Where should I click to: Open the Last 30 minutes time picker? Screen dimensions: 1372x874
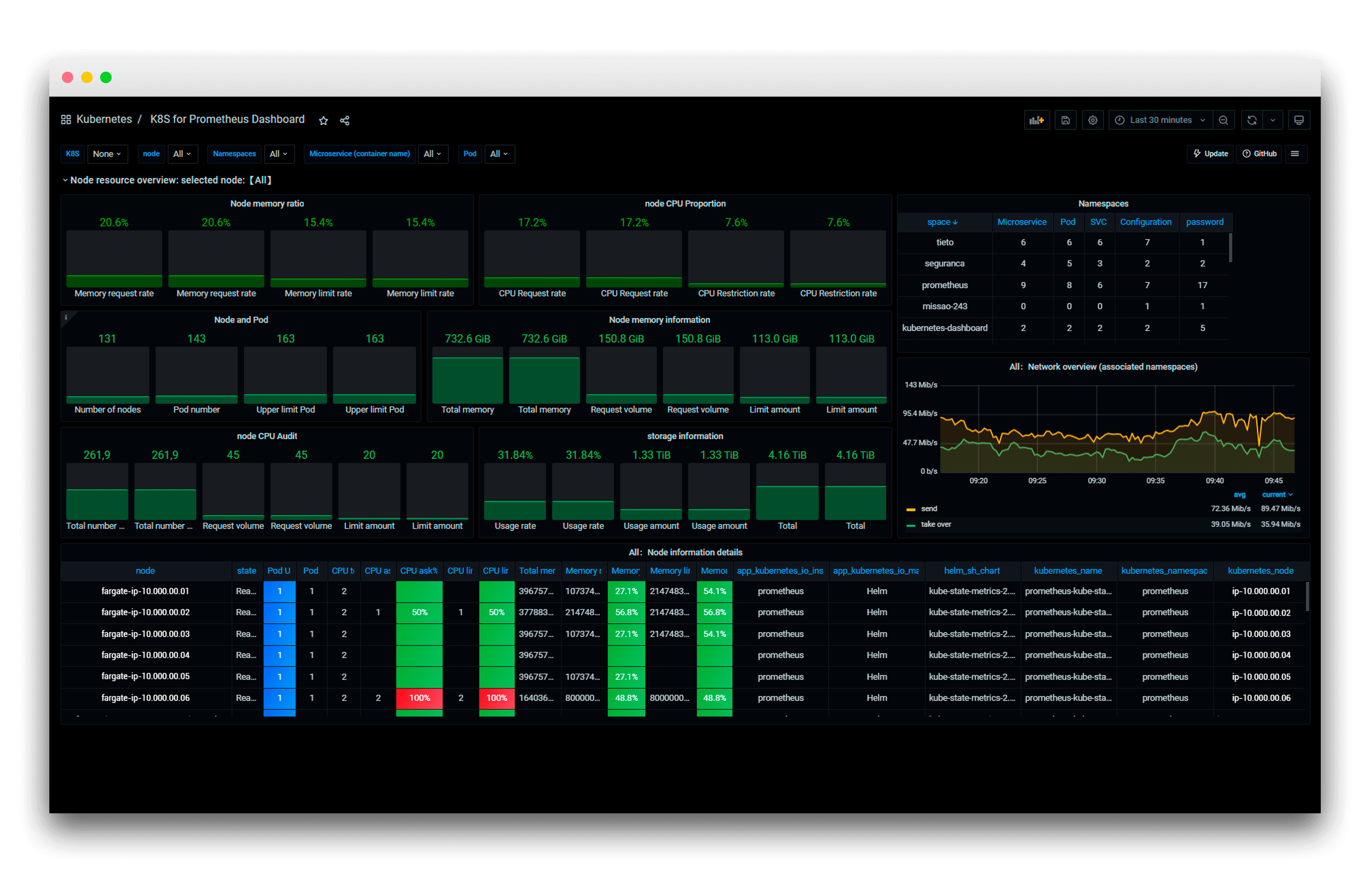point(1160,120)
